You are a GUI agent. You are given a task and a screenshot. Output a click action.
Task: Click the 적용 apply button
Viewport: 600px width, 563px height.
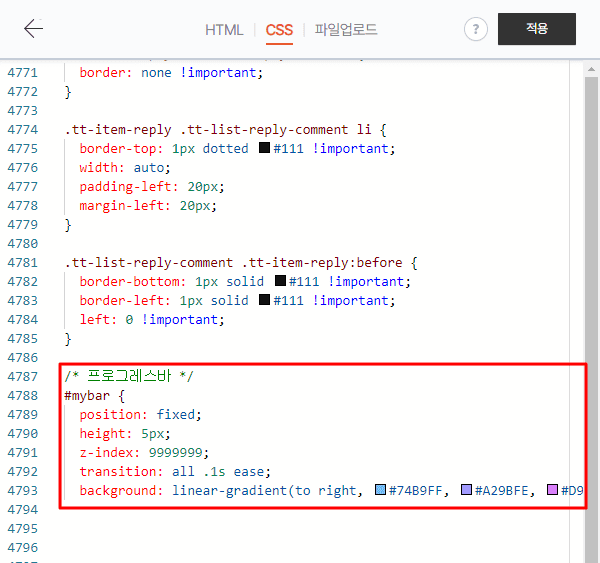(537, 29)
